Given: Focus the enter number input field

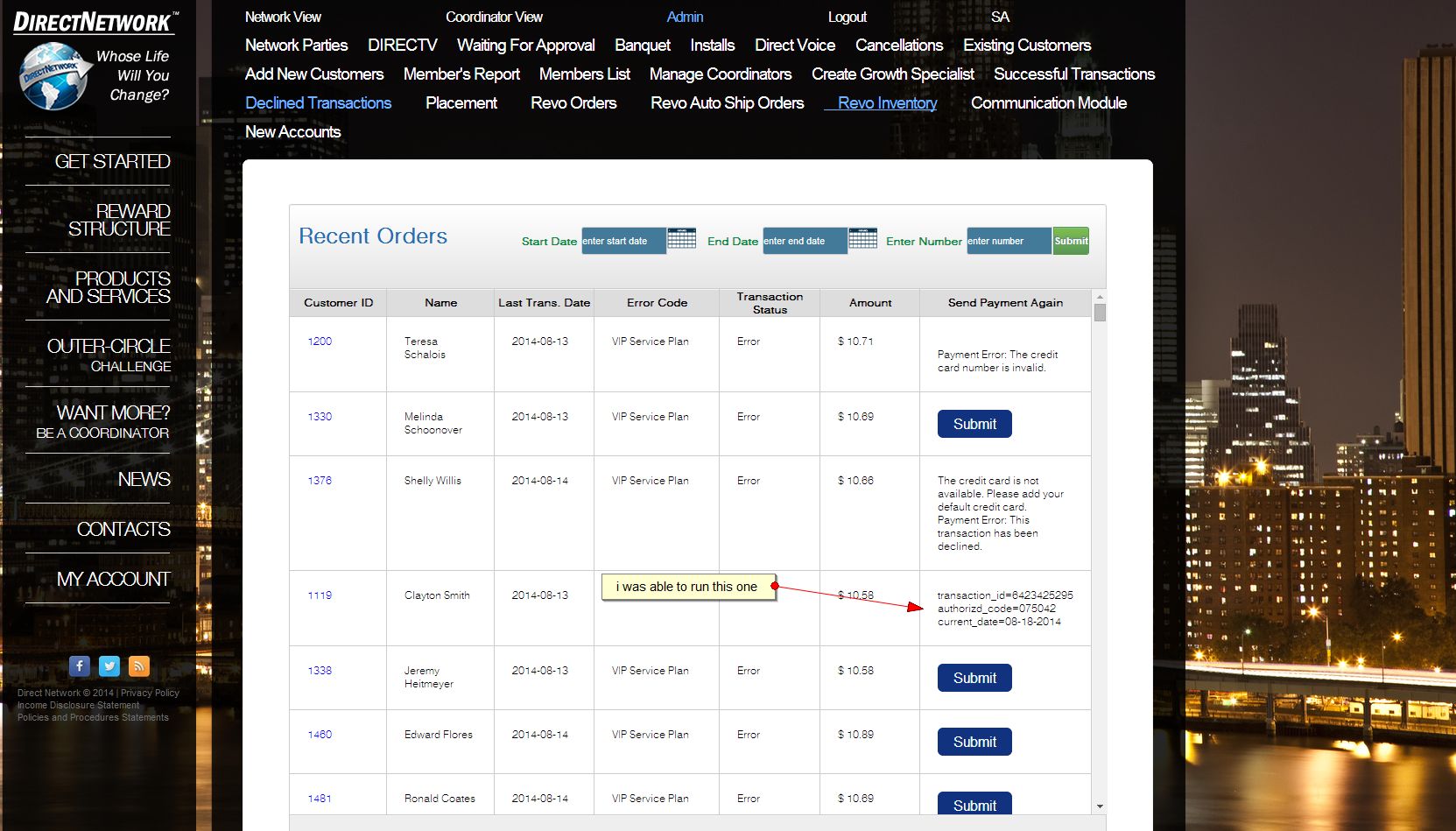Looking at the screenshot, I should tap(1009, 241).
